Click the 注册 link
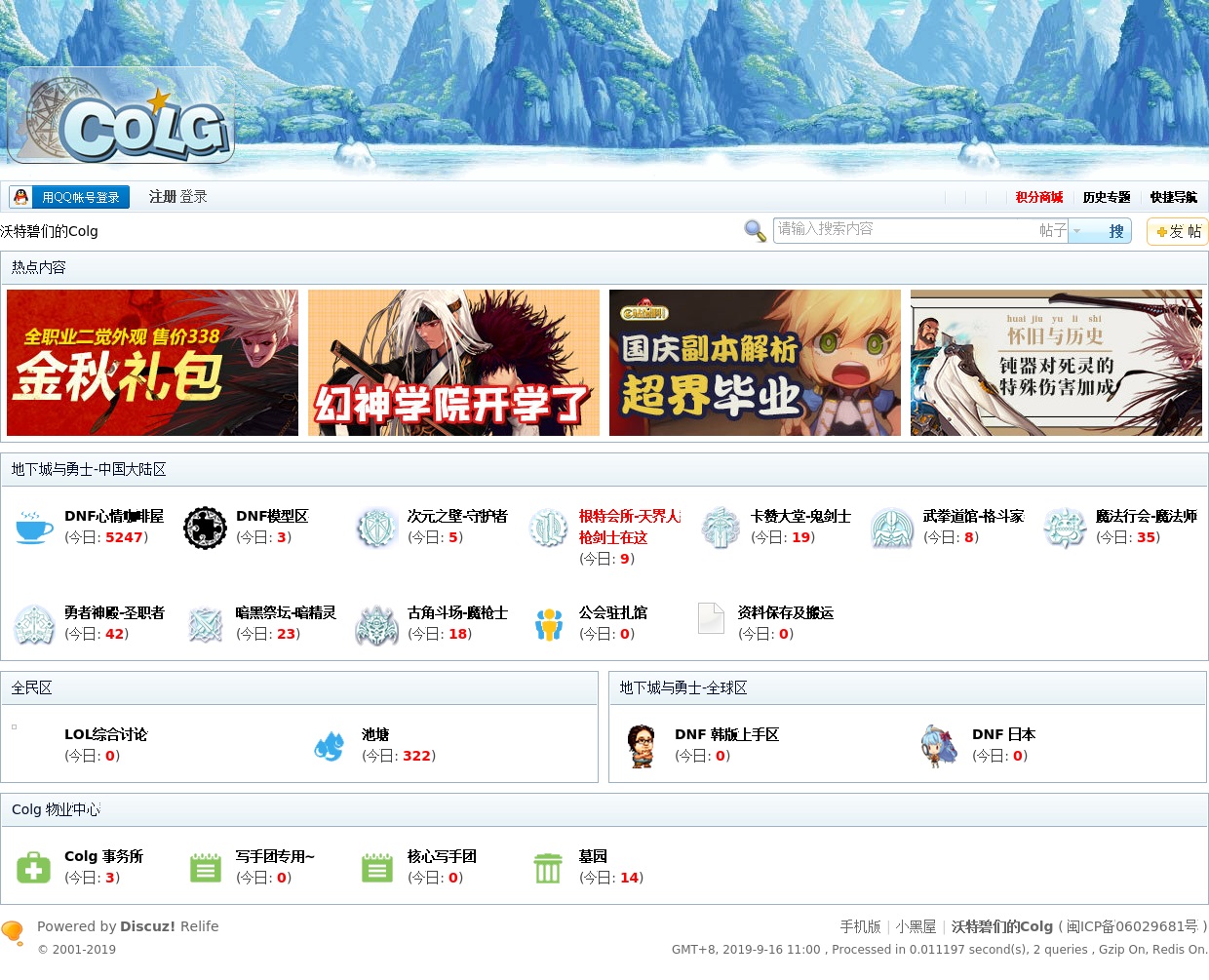1209x980 pixels. point(163,197)
